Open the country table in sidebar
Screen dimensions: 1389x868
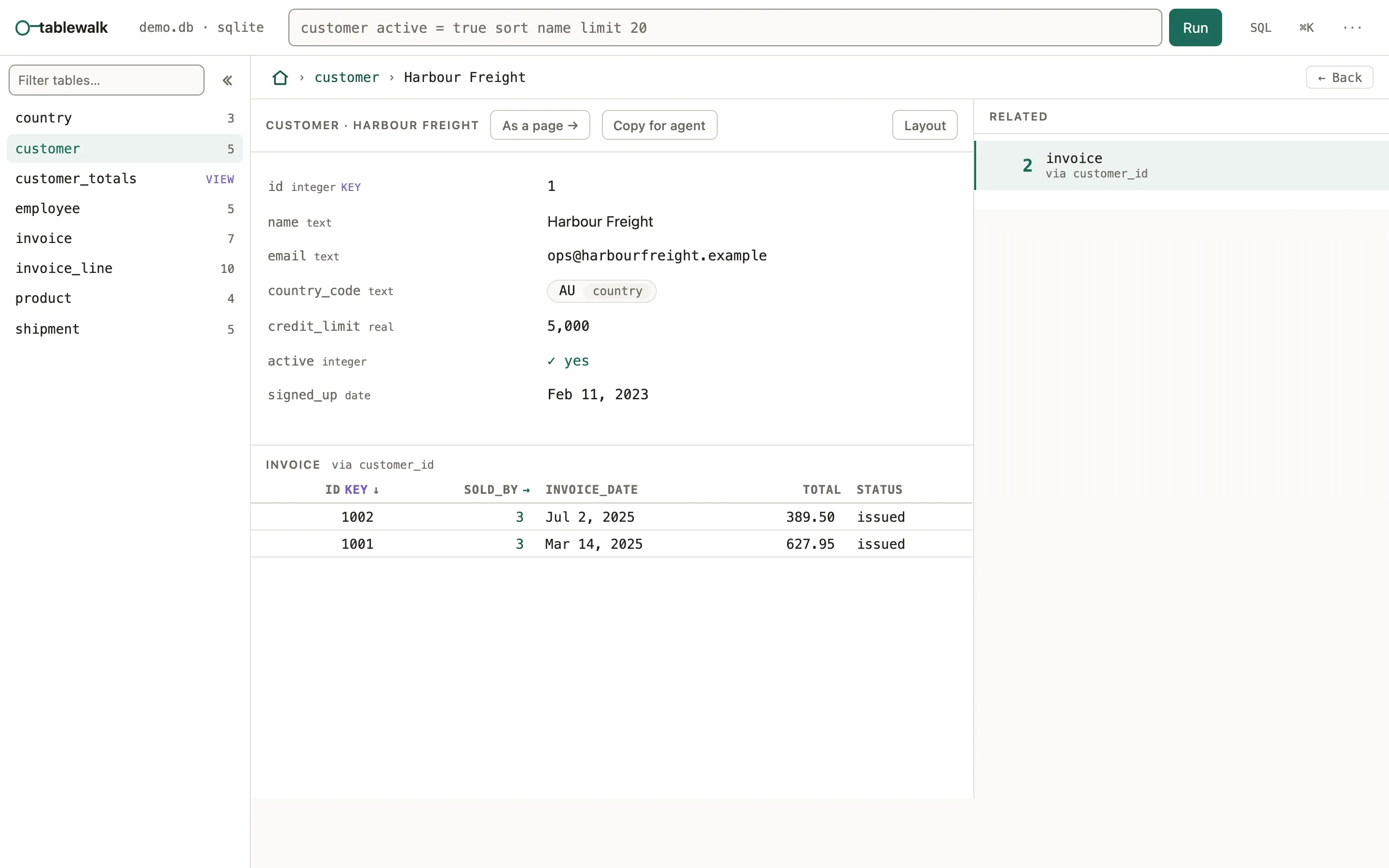[124, 118]
